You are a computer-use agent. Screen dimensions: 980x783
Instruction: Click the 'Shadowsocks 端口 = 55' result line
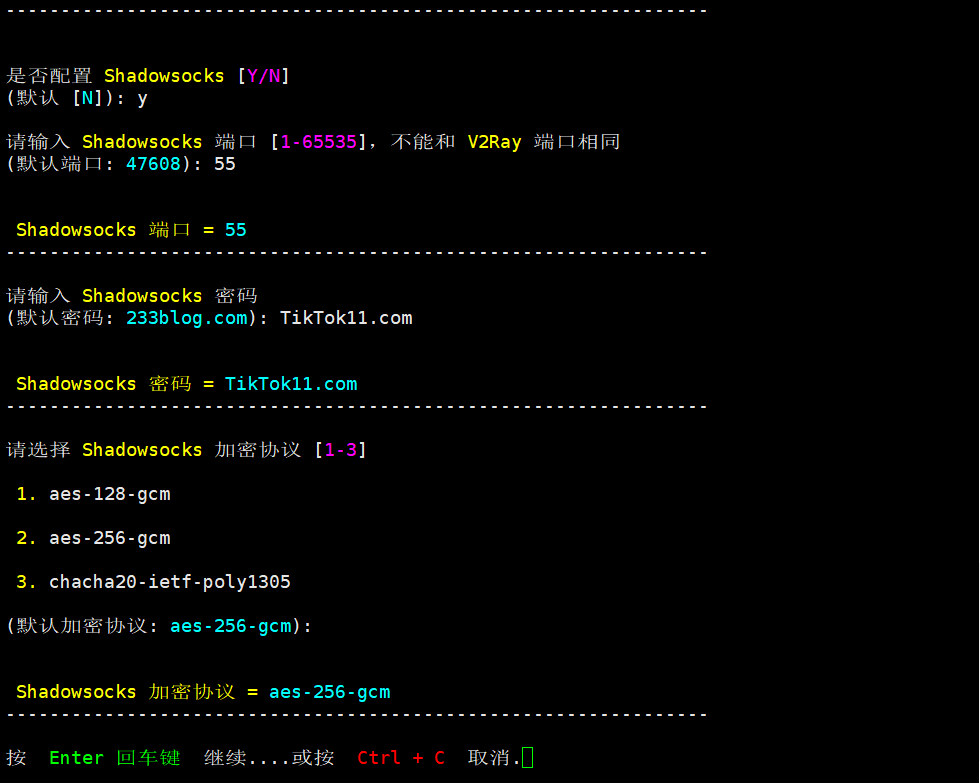click(x=131, y=230)
